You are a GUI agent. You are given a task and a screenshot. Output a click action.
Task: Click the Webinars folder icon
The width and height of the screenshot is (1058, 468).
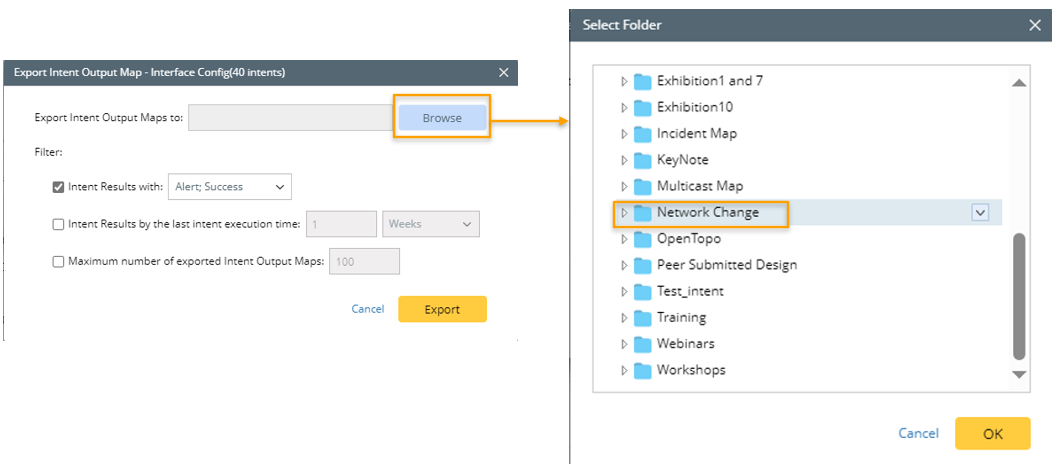tap(643, 344)
